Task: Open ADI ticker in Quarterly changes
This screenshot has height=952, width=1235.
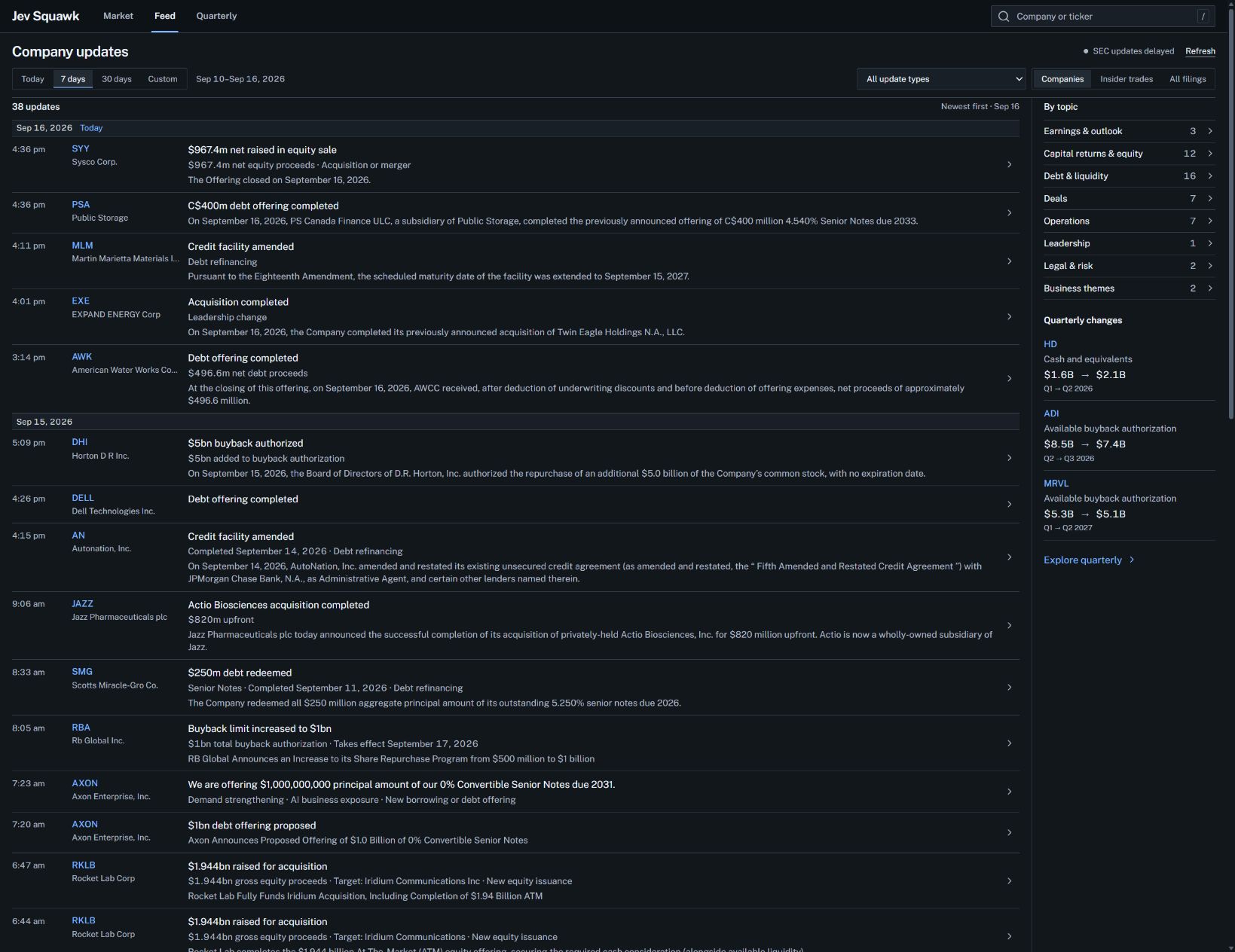Action: coord(1051,413)
